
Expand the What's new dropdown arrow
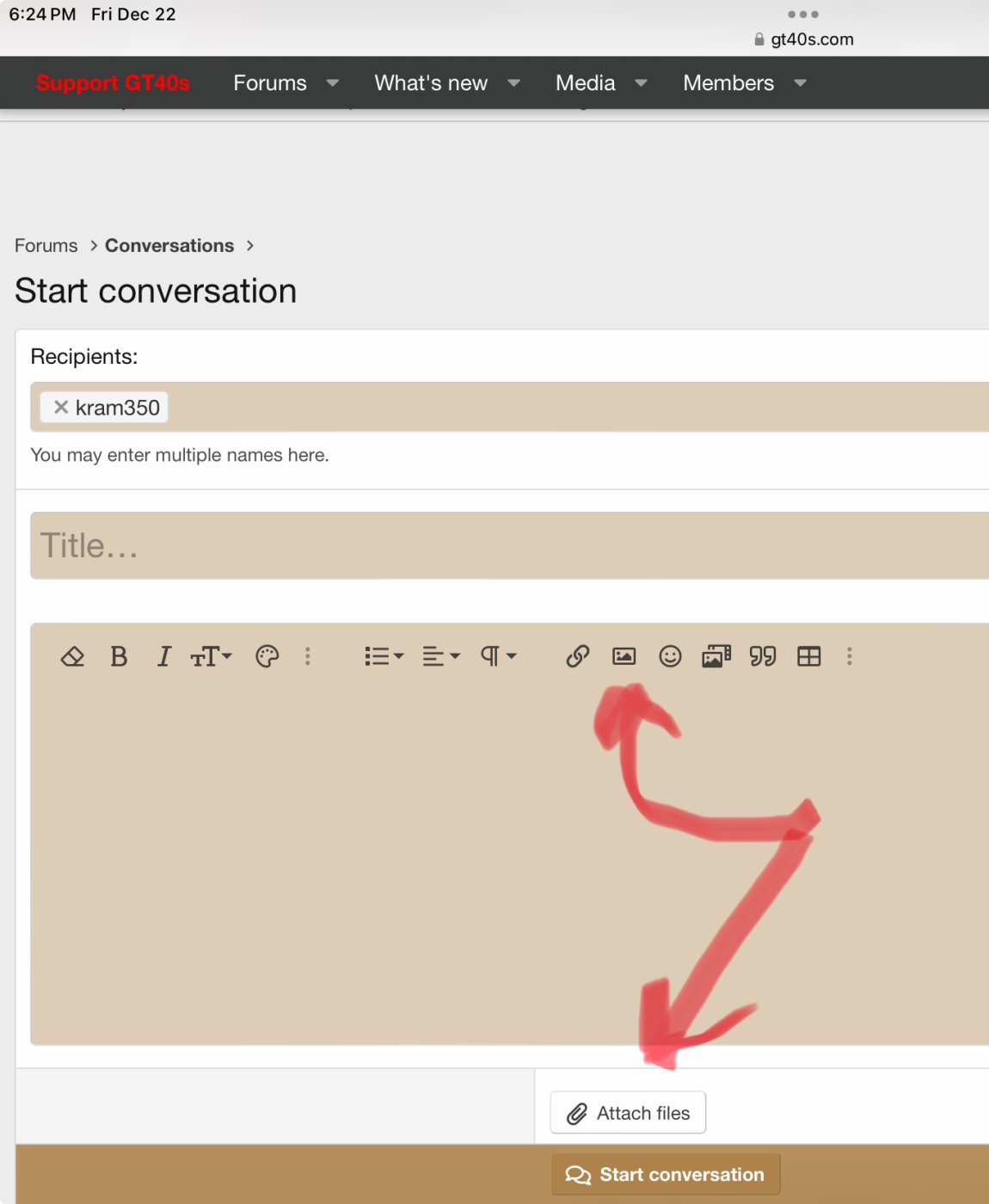point(514,83)
